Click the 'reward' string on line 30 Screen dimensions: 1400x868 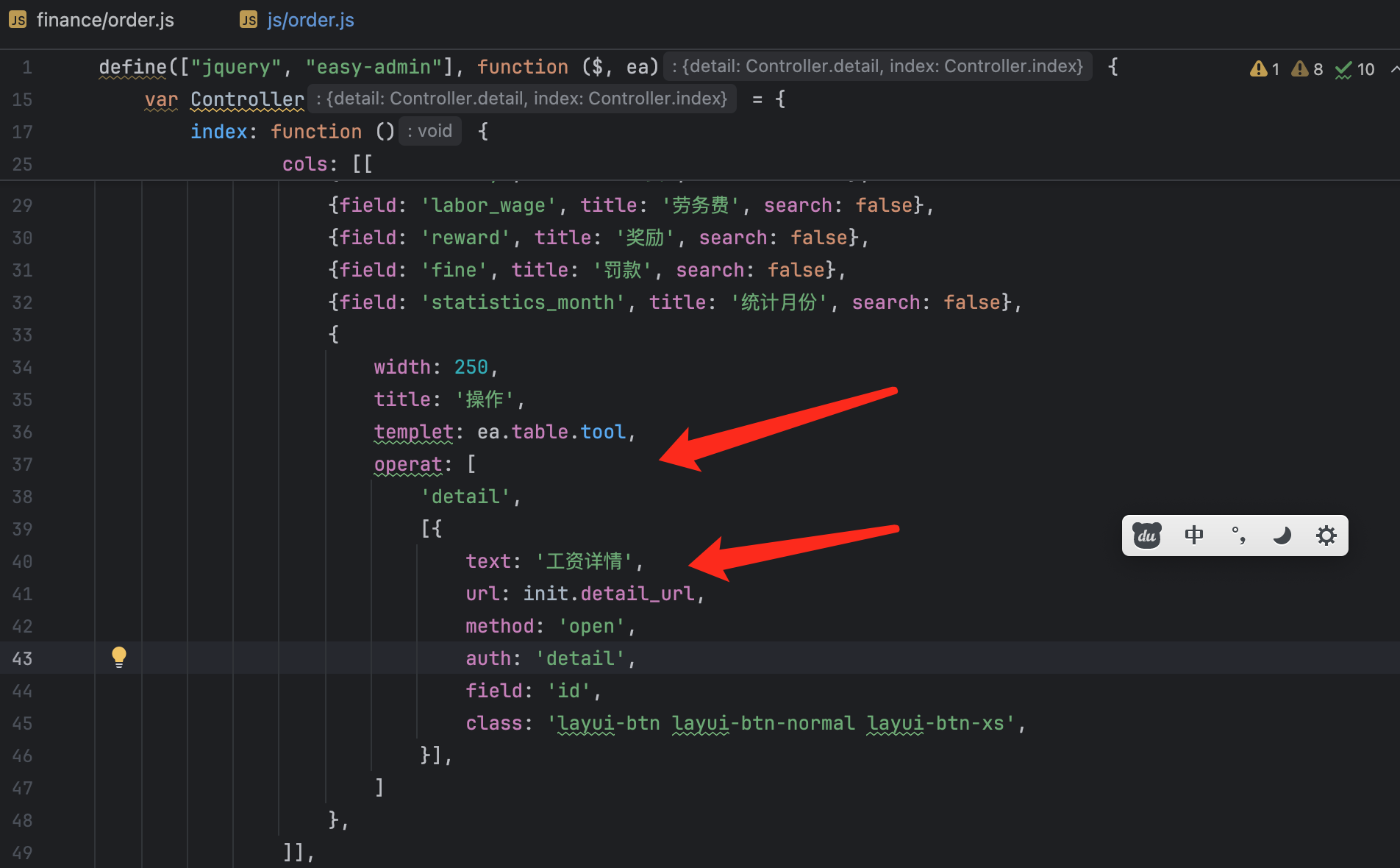click(x=465, y=238)
